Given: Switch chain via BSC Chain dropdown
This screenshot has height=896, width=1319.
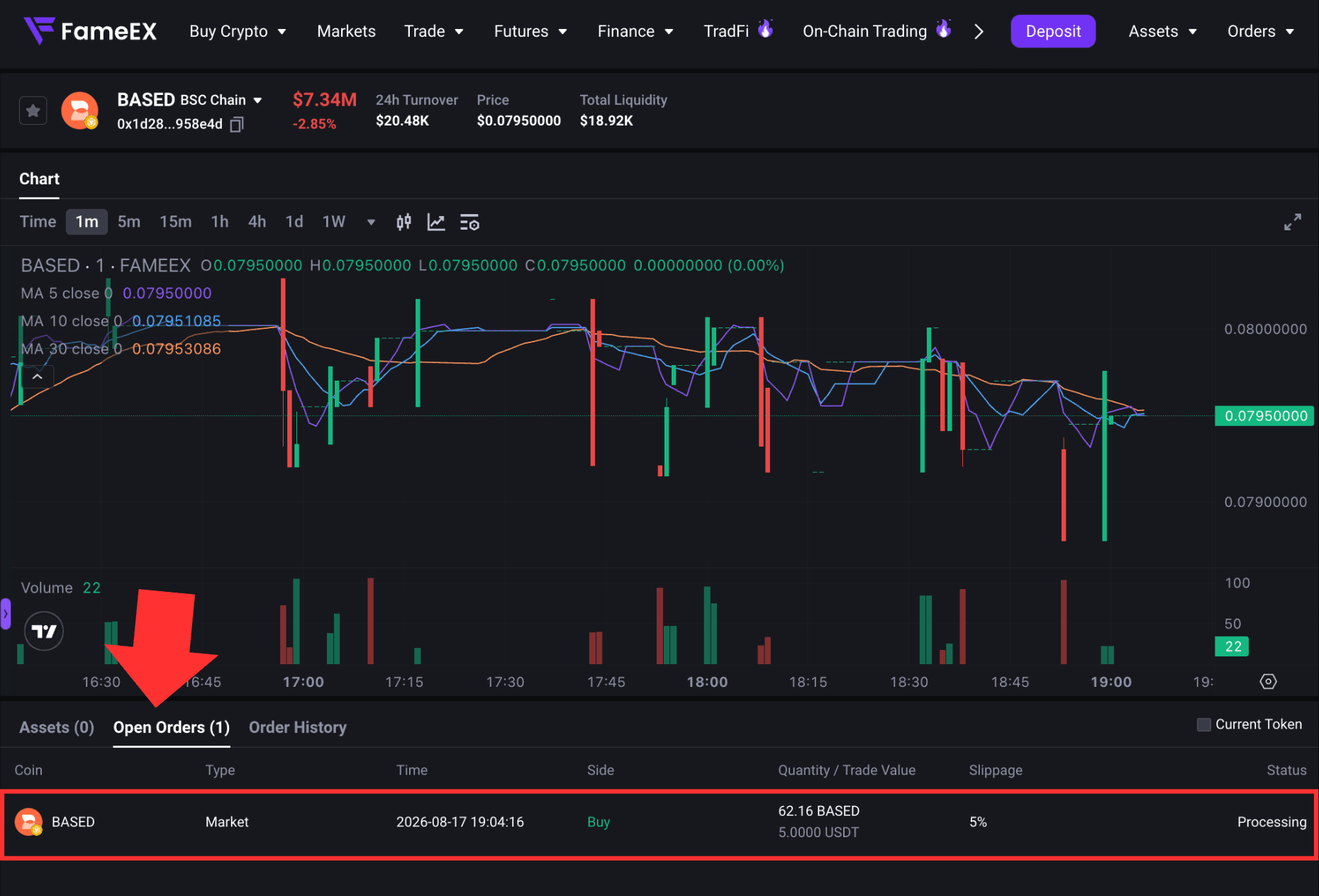Looking at the screenshot, I should pos(221,100).
